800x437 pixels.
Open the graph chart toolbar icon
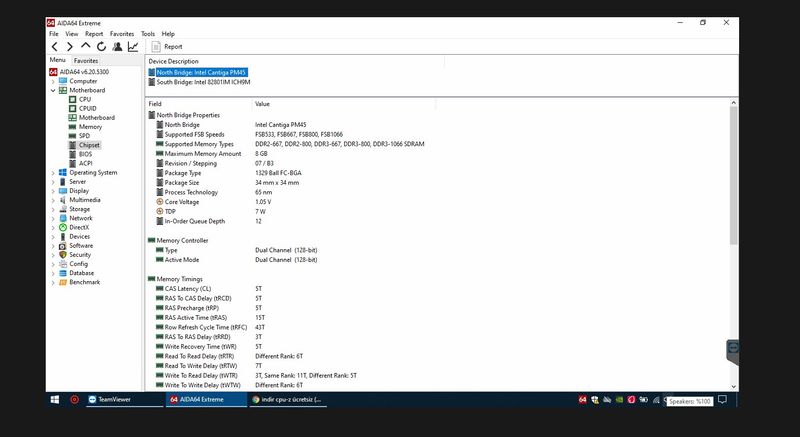click(133, 47)
